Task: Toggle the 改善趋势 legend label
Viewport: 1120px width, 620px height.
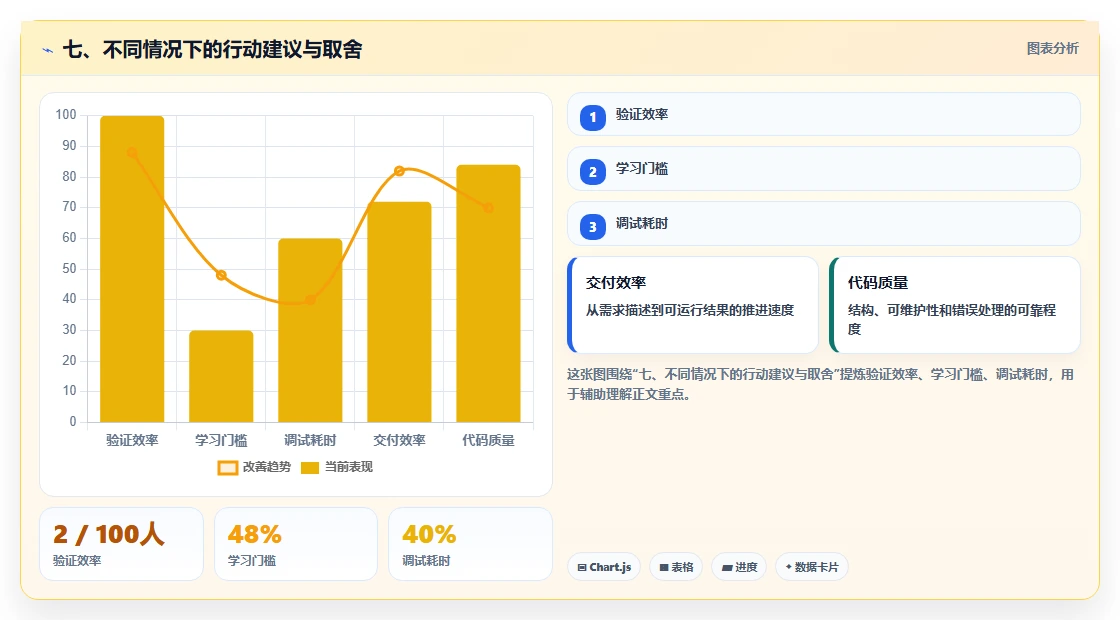Action: click(x=266, y=467)
